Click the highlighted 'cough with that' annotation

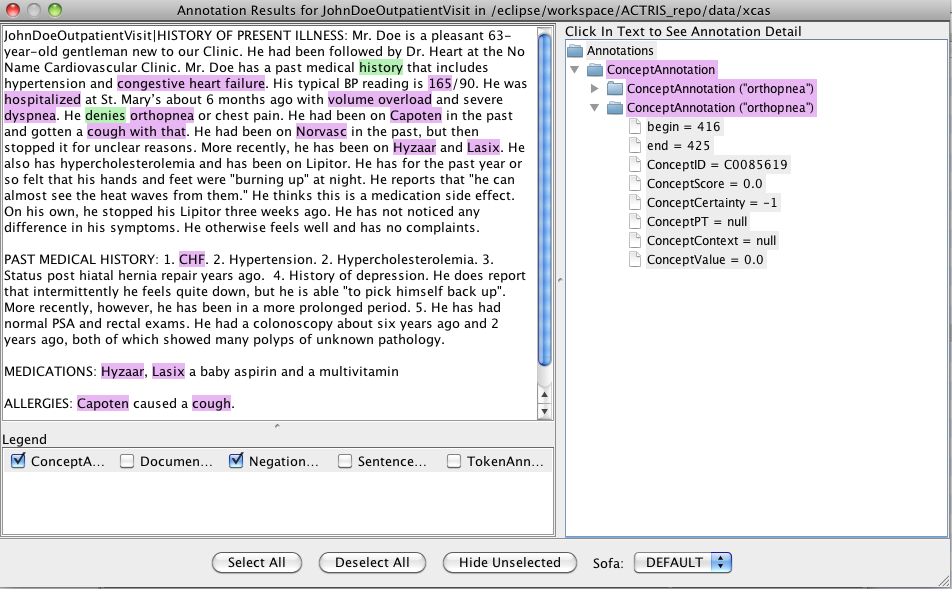click(x=137, y=131)
